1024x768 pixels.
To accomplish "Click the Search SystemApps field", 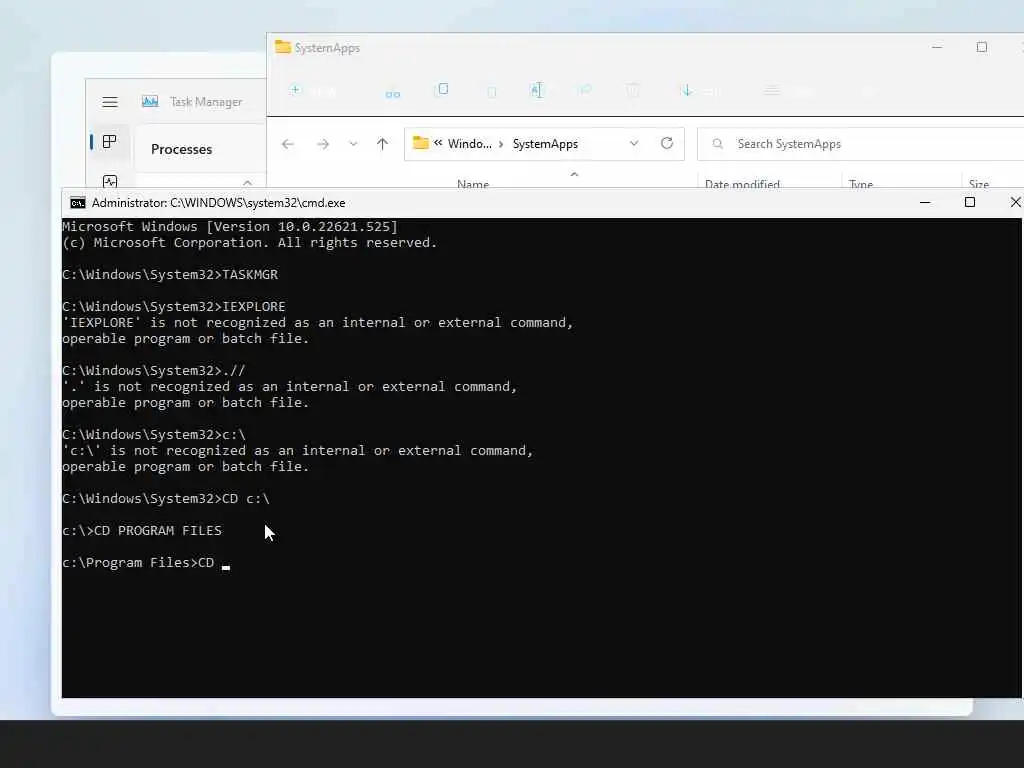I will coord(860,144).
